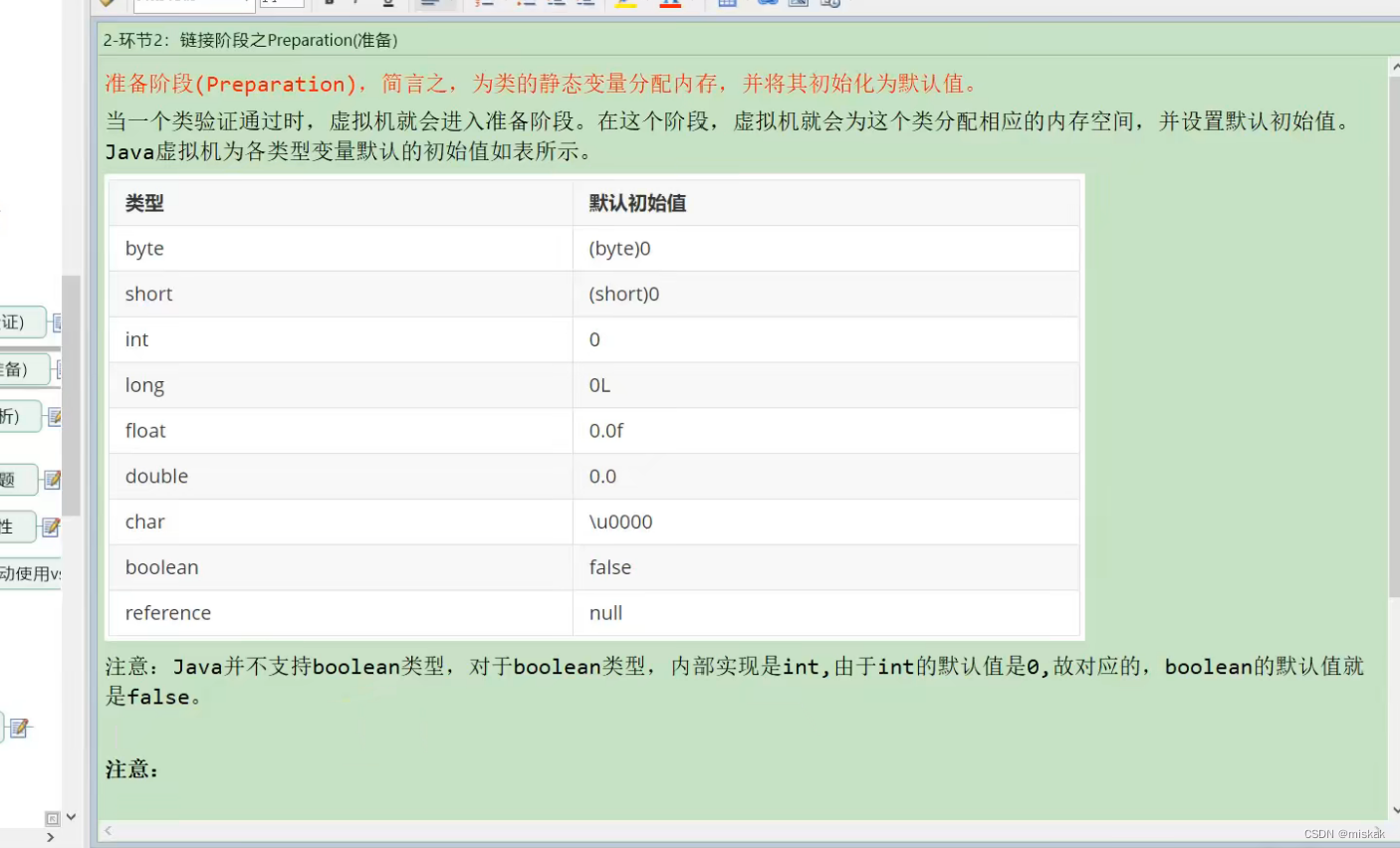
Task: Click the 0L value cell
Action: tap(826, 385)
